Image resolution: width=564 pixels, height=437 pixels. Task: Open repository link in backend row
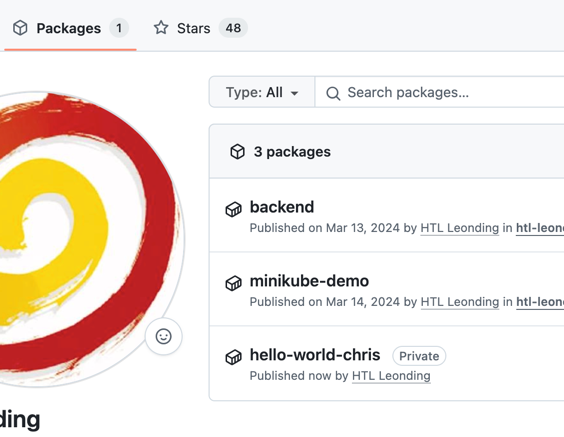coord(540,228)
